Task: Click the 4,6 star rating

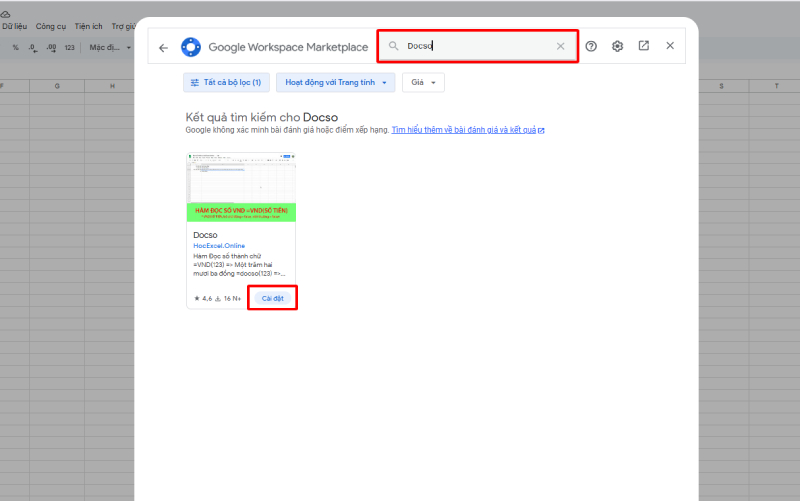Action: point(203,298)
